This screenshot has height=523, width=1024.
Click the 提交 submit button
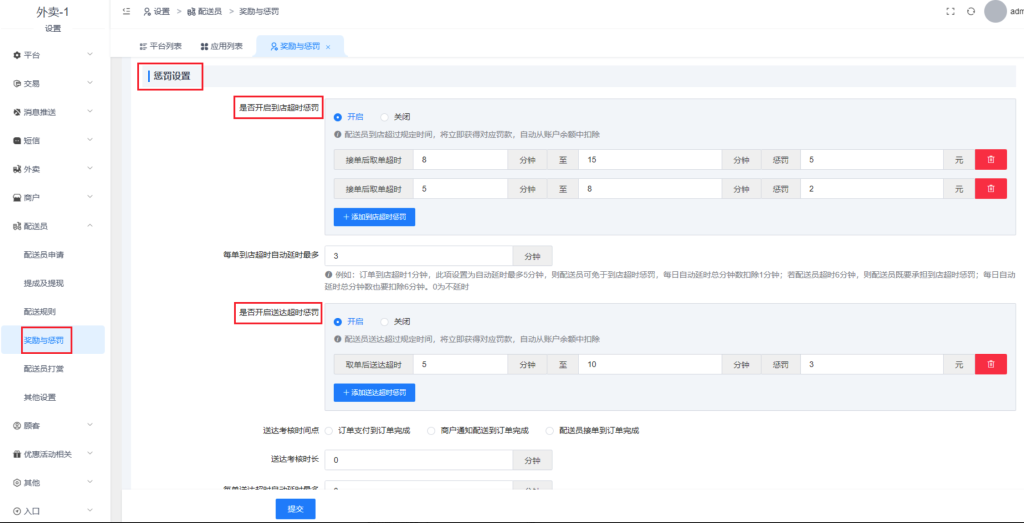point(295,509)
